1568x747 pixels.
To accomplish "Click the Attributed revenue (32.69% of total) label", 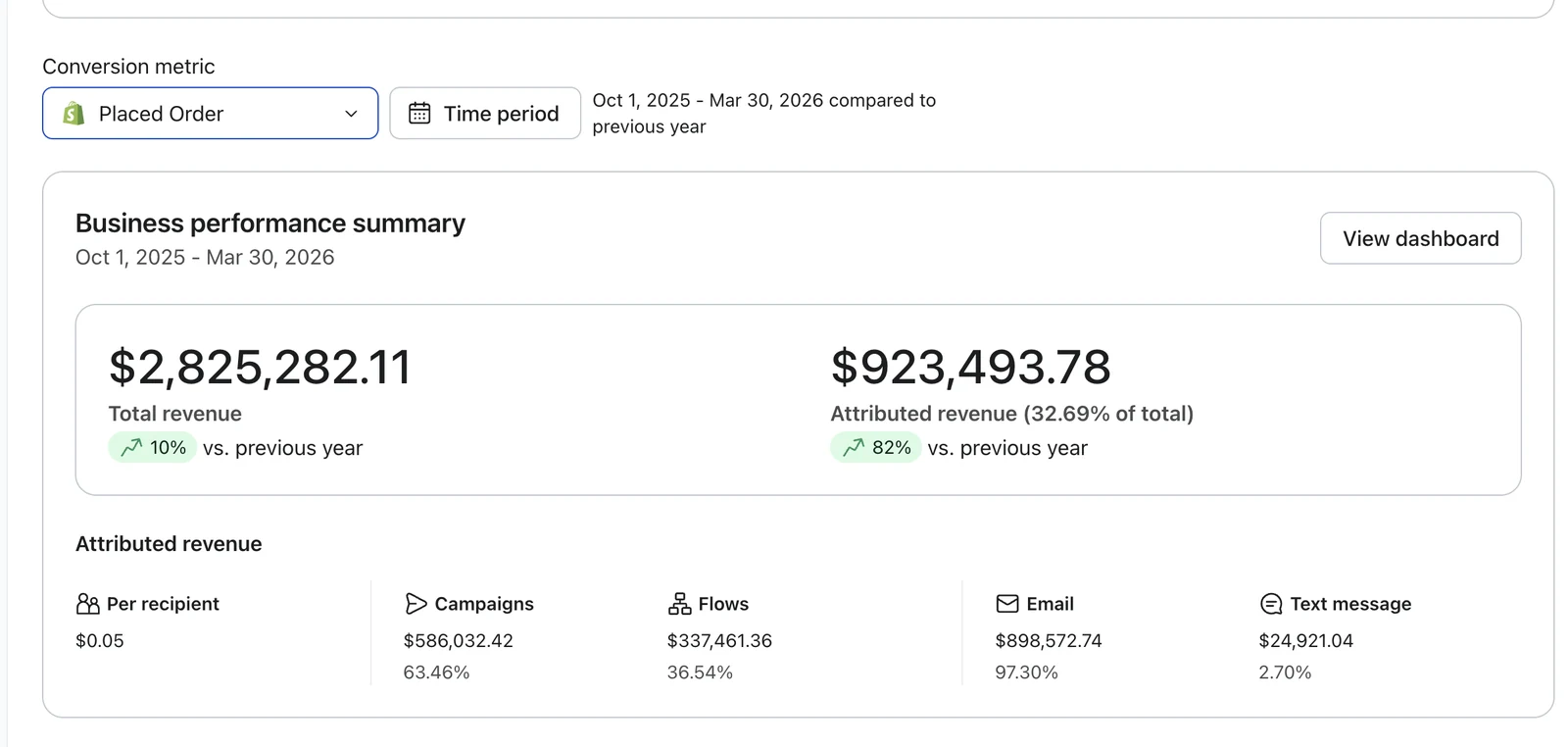I will click(1012, 414).
